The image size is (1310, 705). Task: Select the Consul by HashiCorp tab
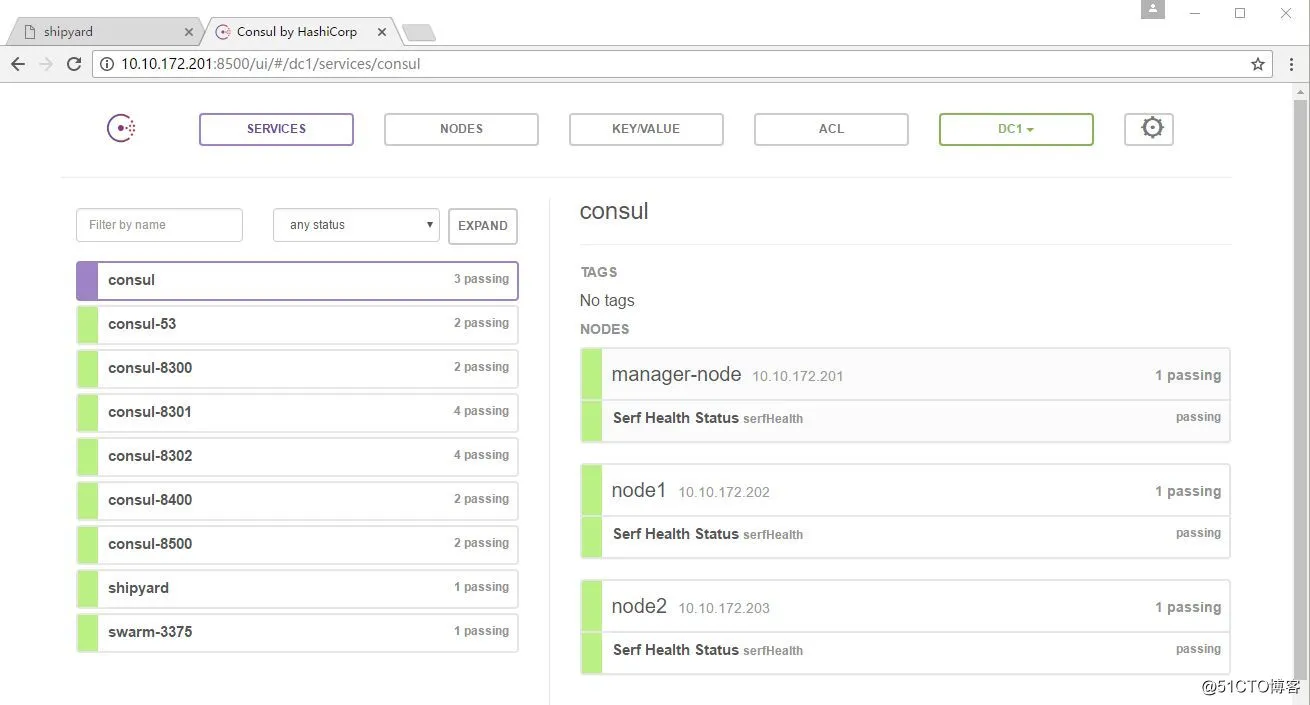300,32
